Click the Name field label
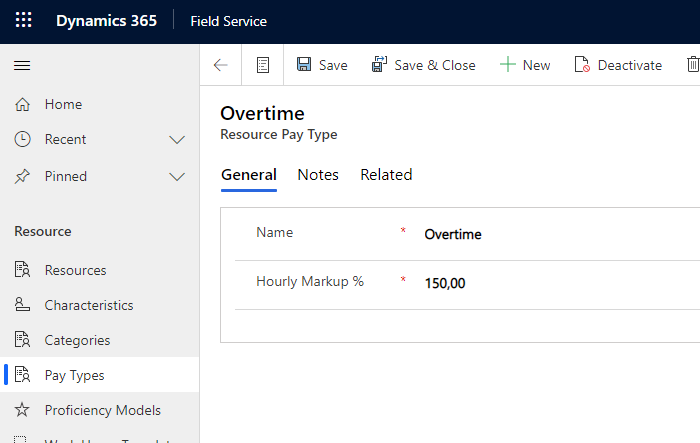Screen dimensions: 700x443 pos(275,232)
